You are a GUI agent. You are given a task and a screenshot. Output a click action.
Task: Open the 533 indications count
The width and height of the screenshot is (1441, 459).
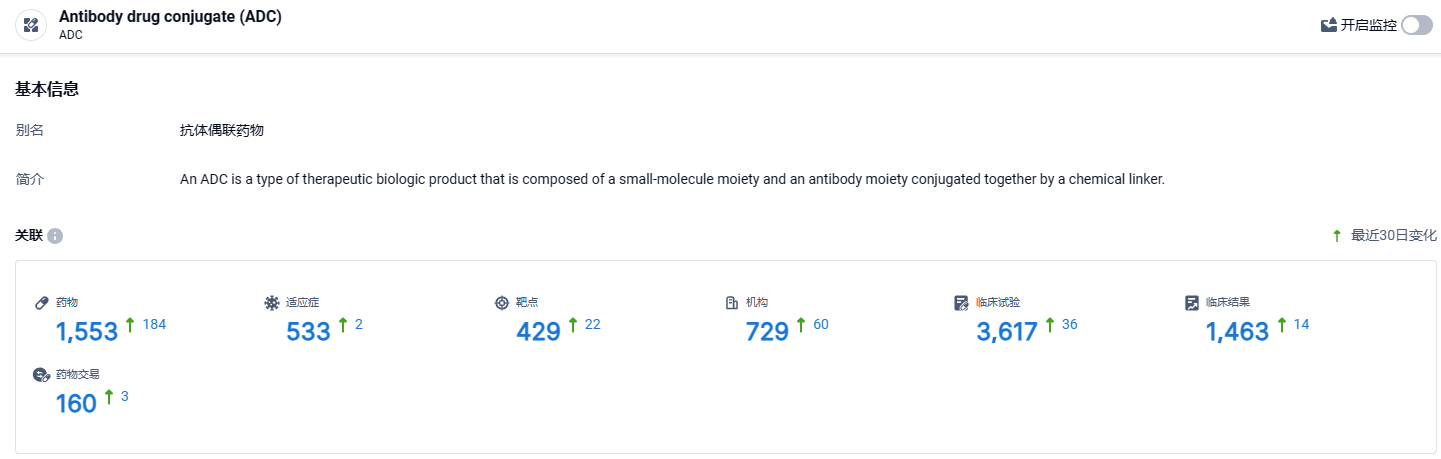[x=308, y=331]
